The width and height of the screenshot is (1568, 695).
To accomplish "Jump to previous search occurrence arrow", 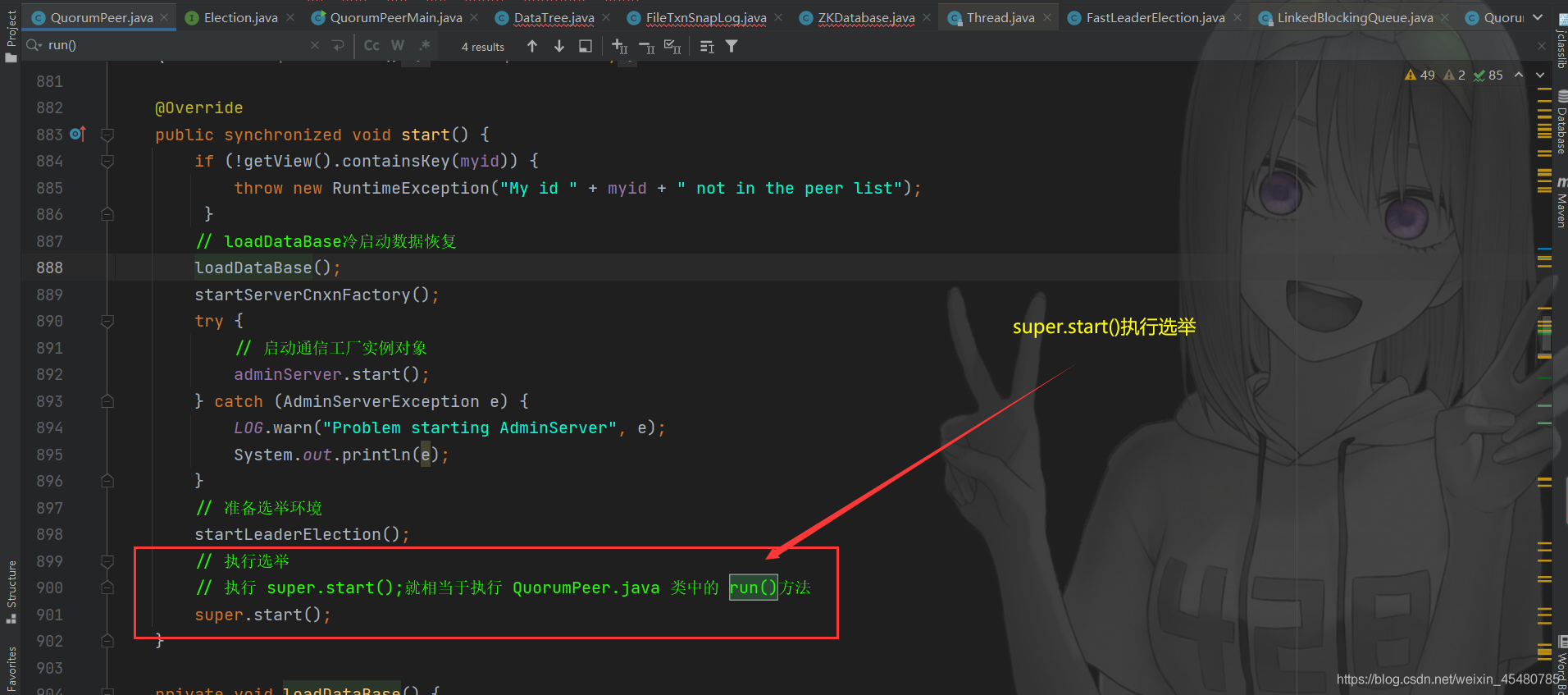I will click(x=532, y=47).
